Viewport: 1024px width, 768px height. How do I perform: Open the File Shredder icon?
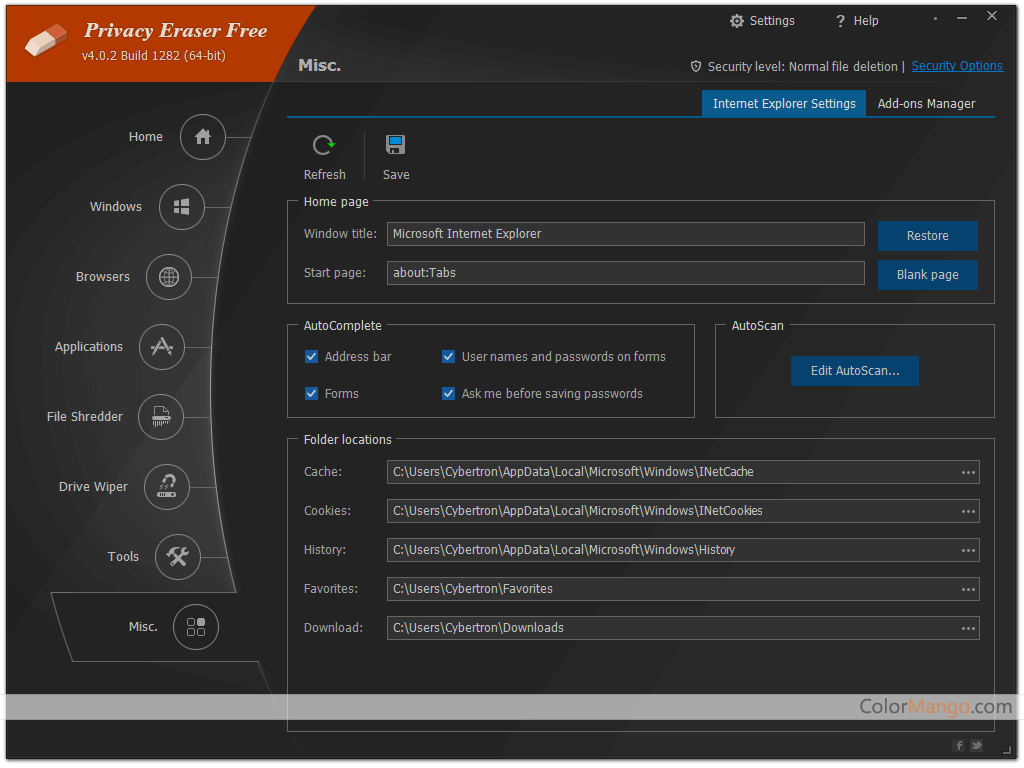point(162,417)
